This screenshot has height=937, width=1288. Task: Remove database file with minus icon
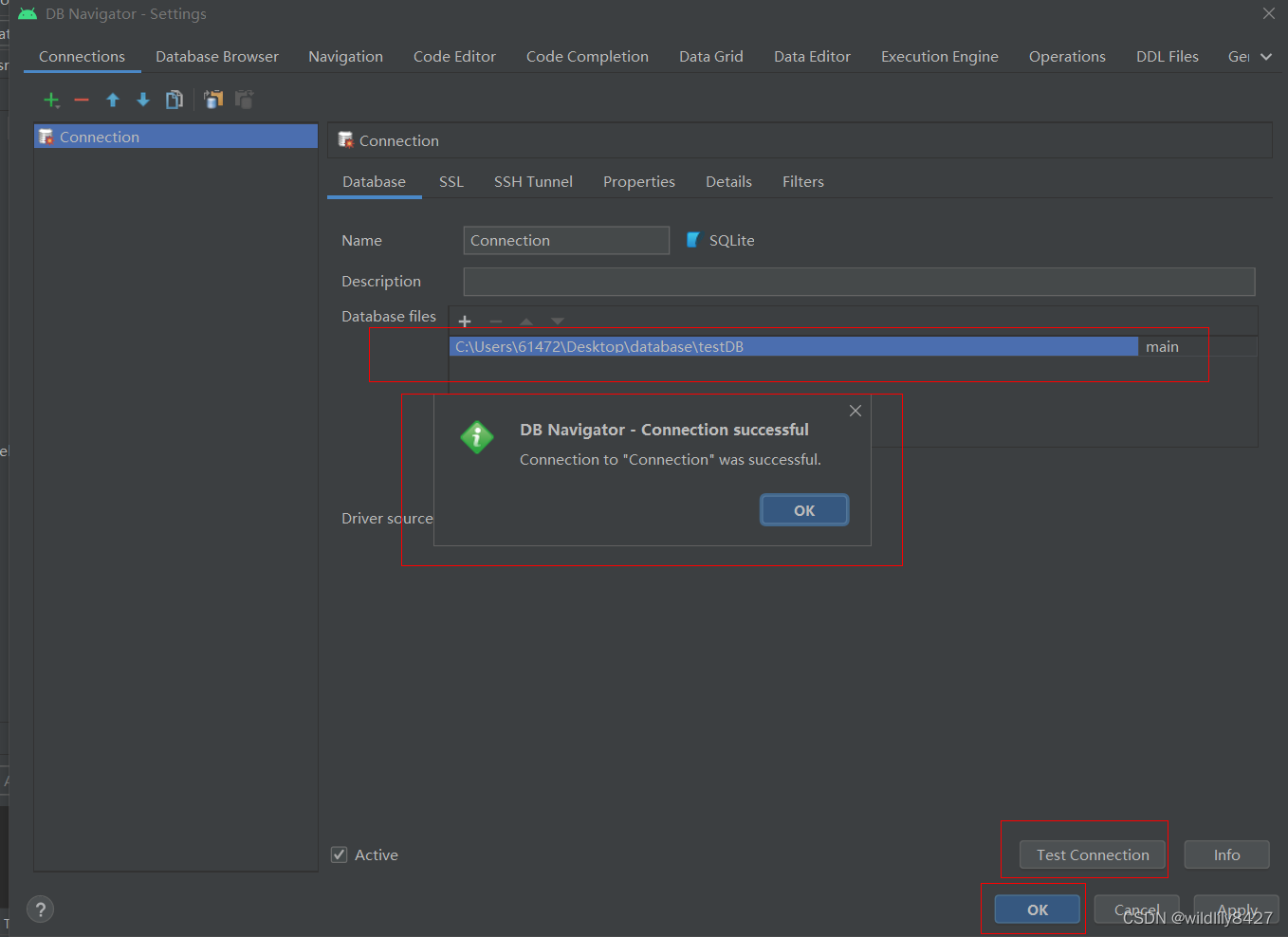tap(496, 322)
